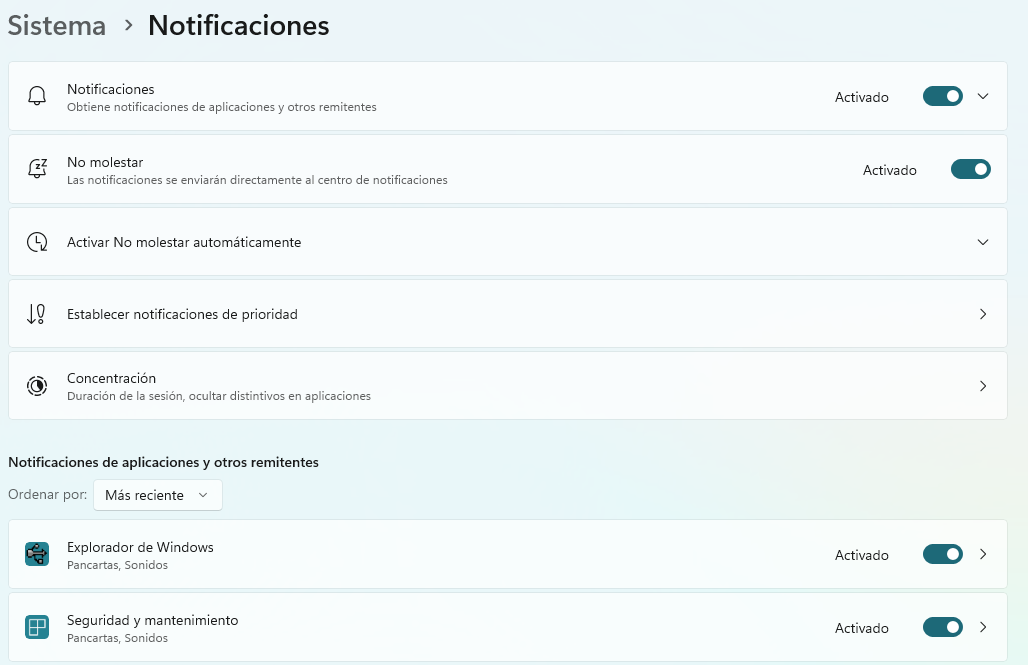Click the No molestar card title
Viewport: 1028px width, 665px height.
click(105, 162)
